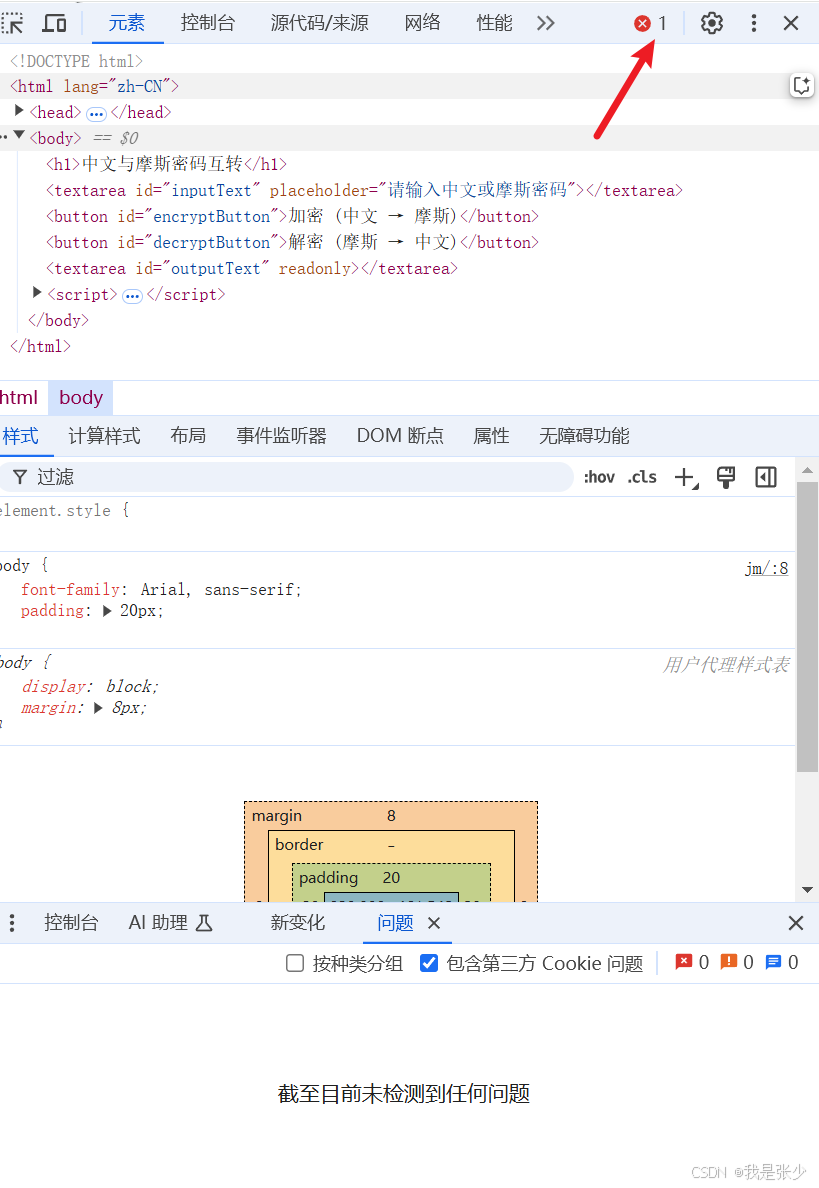
Task: Click the html breadcrumb
Action: tap(19, 398)
